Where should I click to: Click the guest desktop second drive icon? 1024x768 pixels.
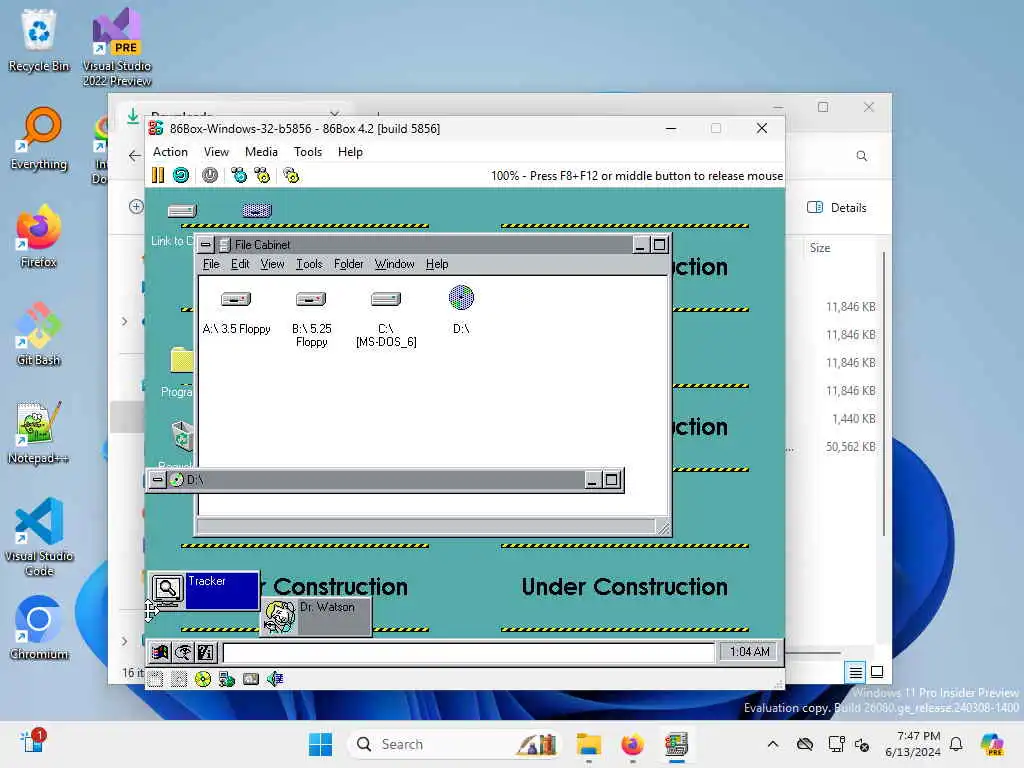coord(257,210)
